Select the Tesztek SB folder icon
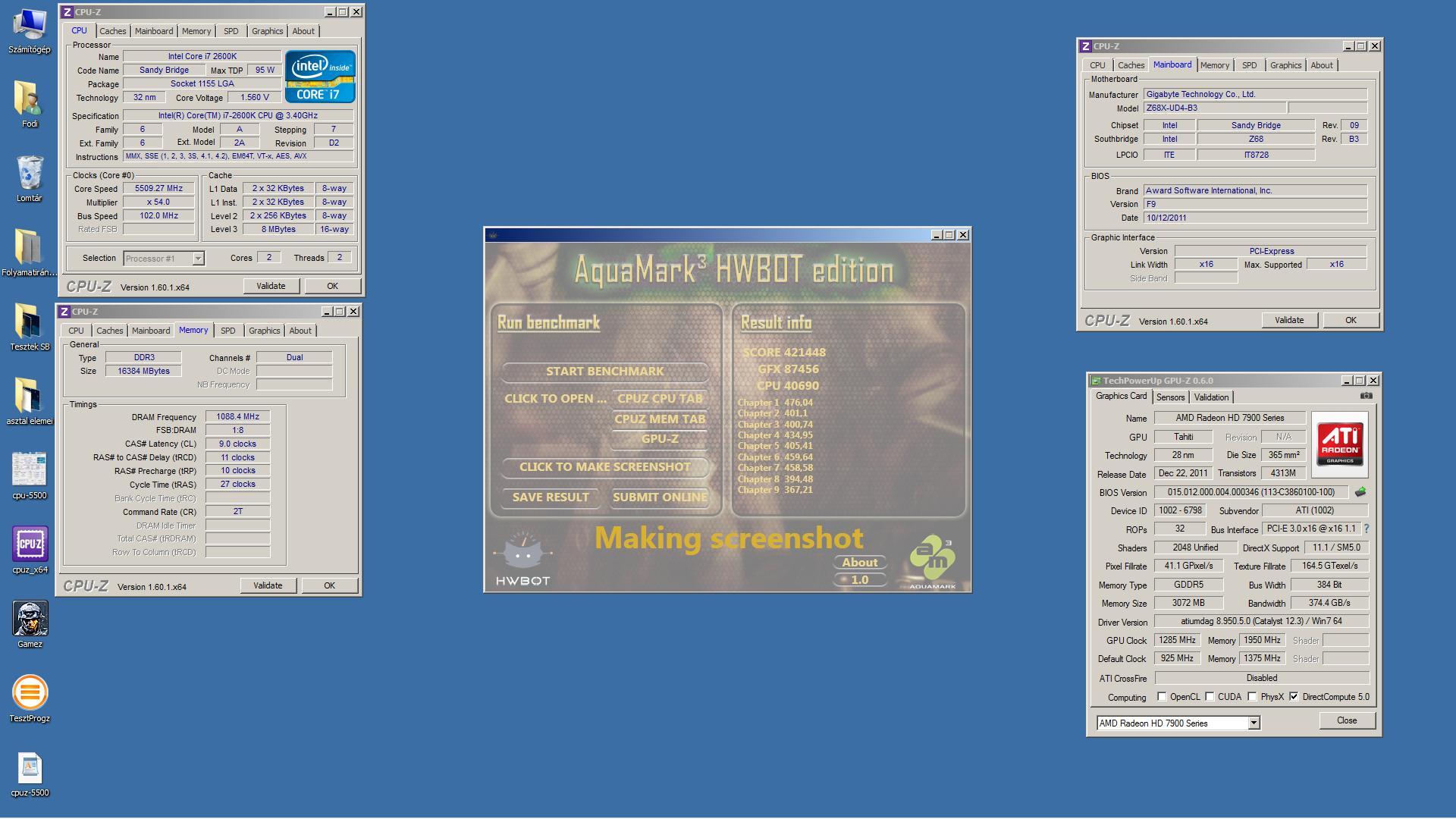 tap(30, 328)
